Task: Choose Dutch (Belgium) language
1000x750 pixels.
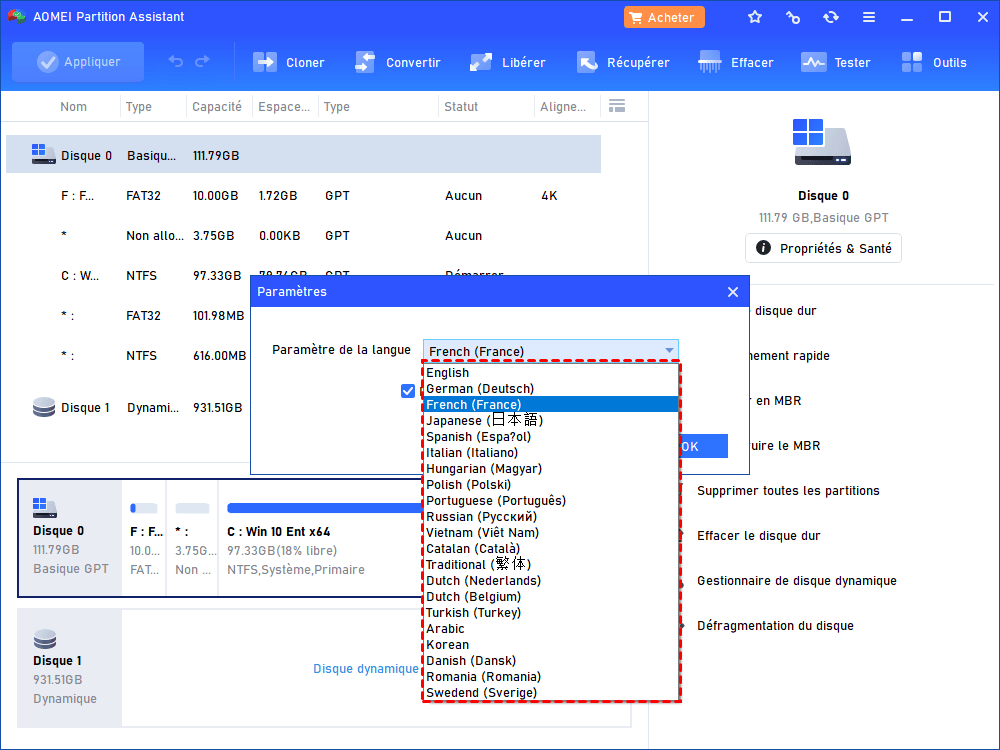Action: click(550, 596)
